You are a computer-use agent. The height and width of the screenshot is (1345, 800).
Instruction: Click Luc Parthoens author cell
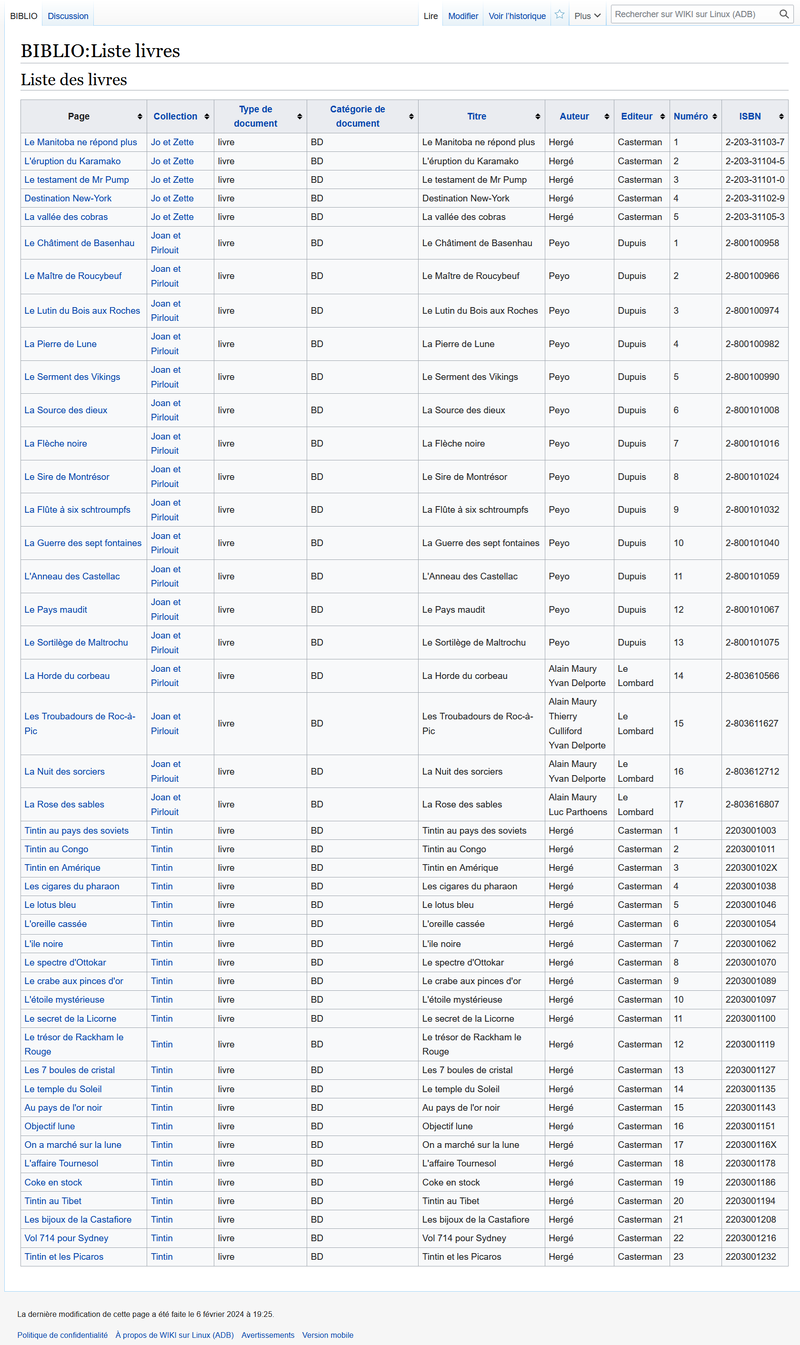578,812
